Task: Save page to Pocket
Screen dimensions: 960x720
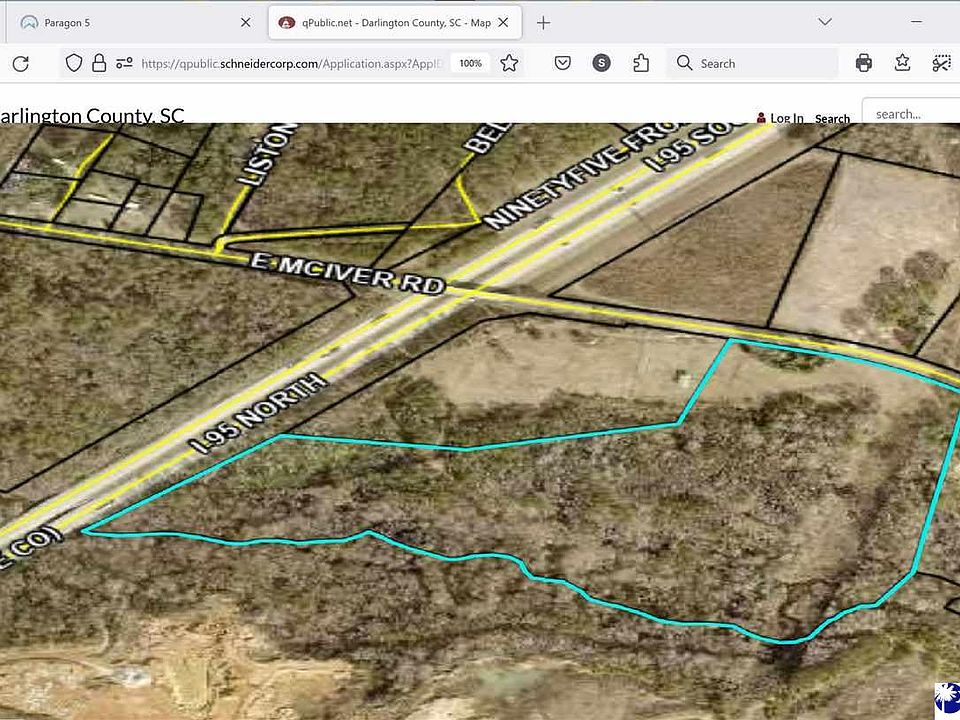Action: pyautogui.click(x=563, y=63)
